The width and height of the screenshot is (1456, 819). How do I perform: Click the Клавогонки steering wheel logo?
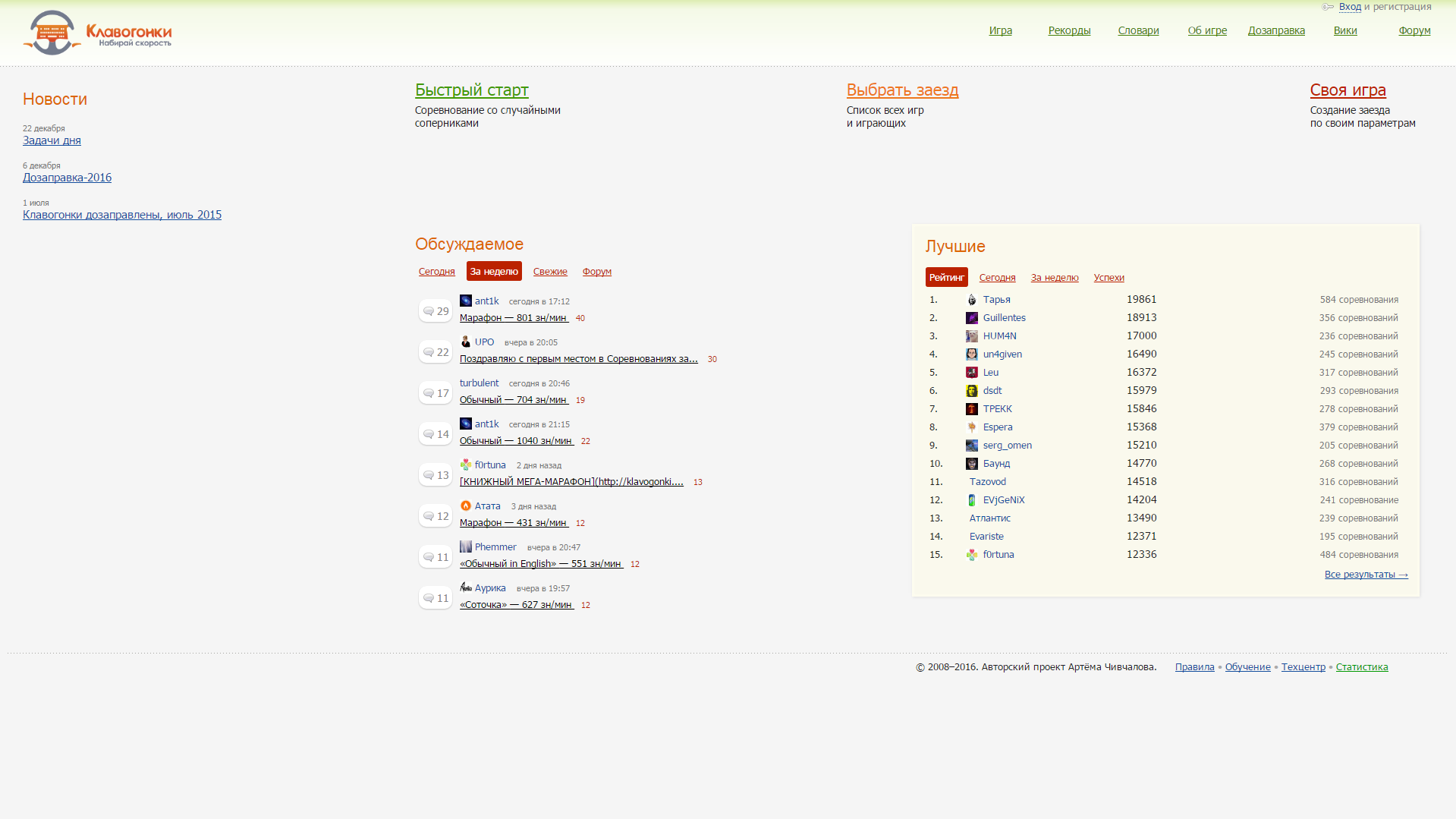point(52,33)
